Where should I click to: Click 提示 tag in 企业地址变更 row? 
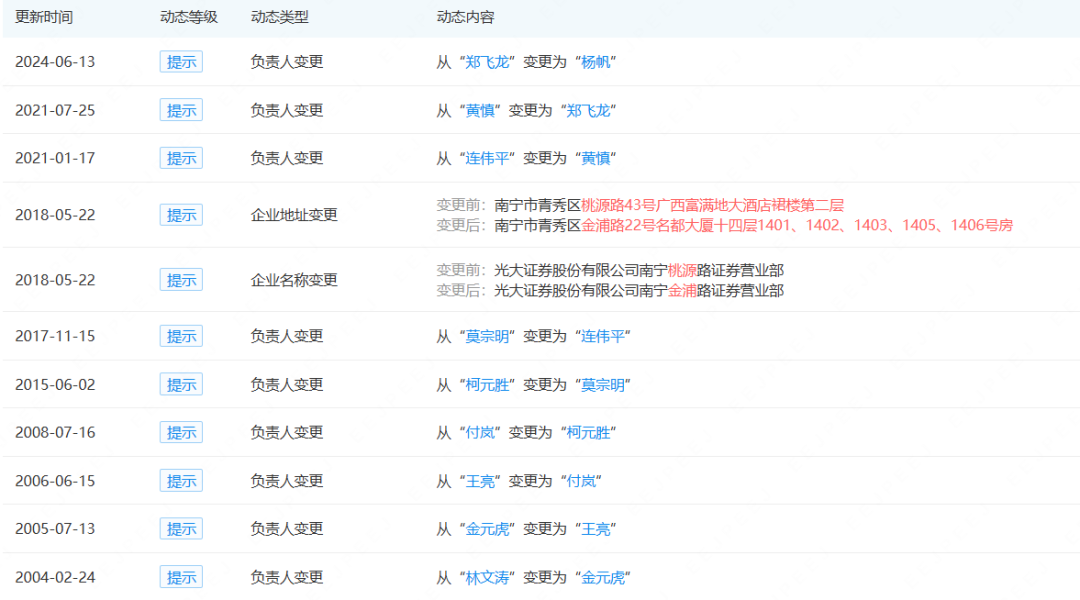click(x=181, y=215)
